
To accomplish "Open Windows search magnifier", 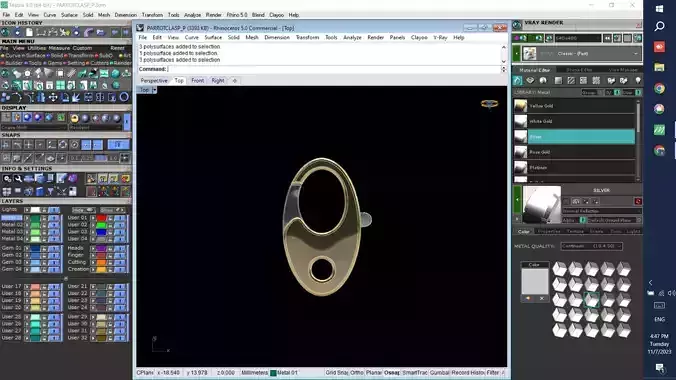I will (659, 27).
